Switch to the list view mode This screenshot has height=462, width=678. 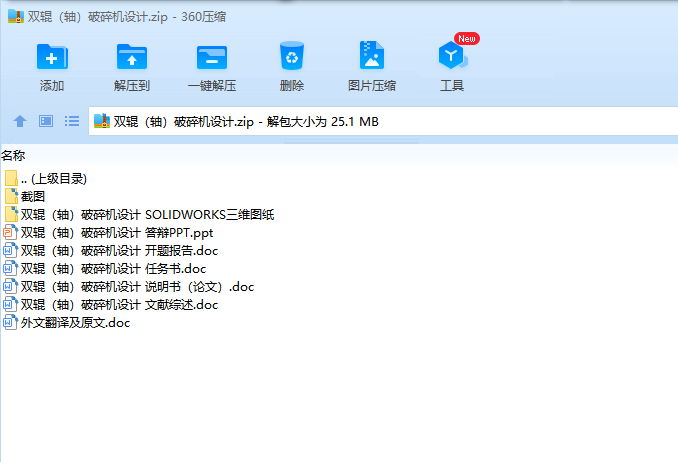coord(72,121)
